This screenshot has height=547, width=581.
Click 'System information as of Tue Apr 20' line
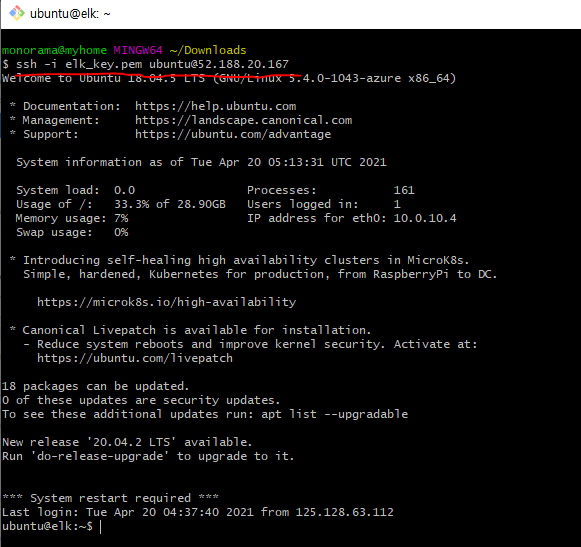(201, 162)
